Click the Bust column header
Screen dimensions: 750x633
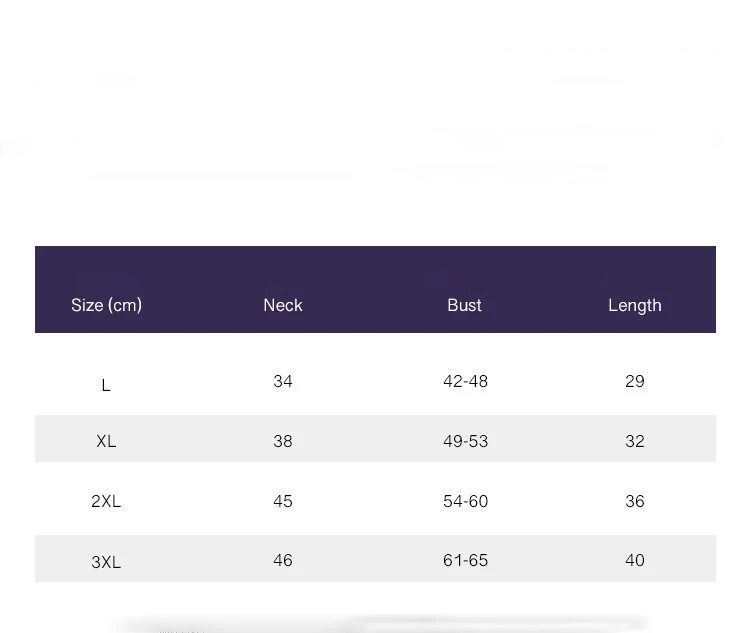click(464, 305)
